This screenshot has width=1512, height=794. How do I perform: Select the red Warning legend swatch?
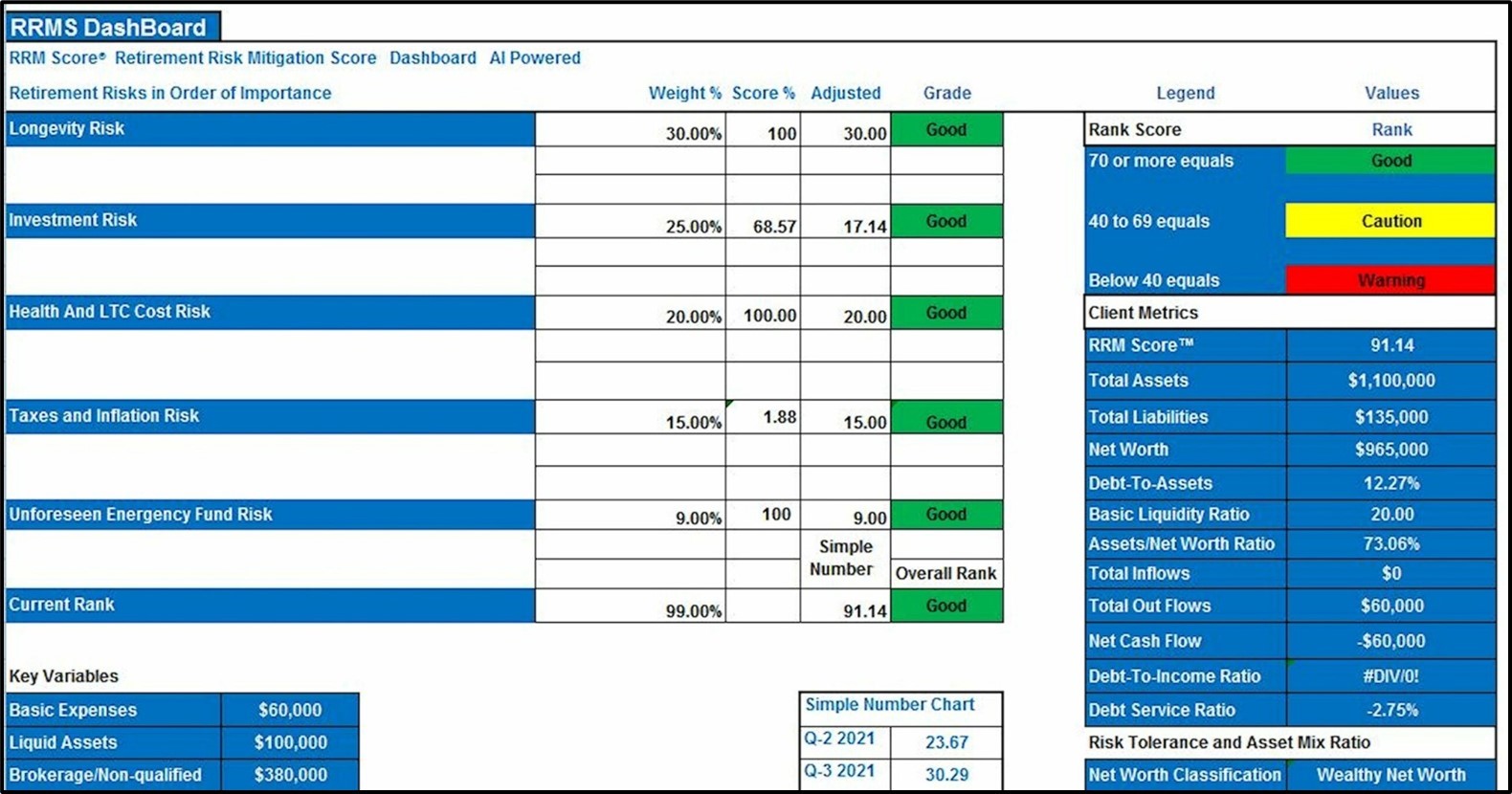tap(1390, 280)
